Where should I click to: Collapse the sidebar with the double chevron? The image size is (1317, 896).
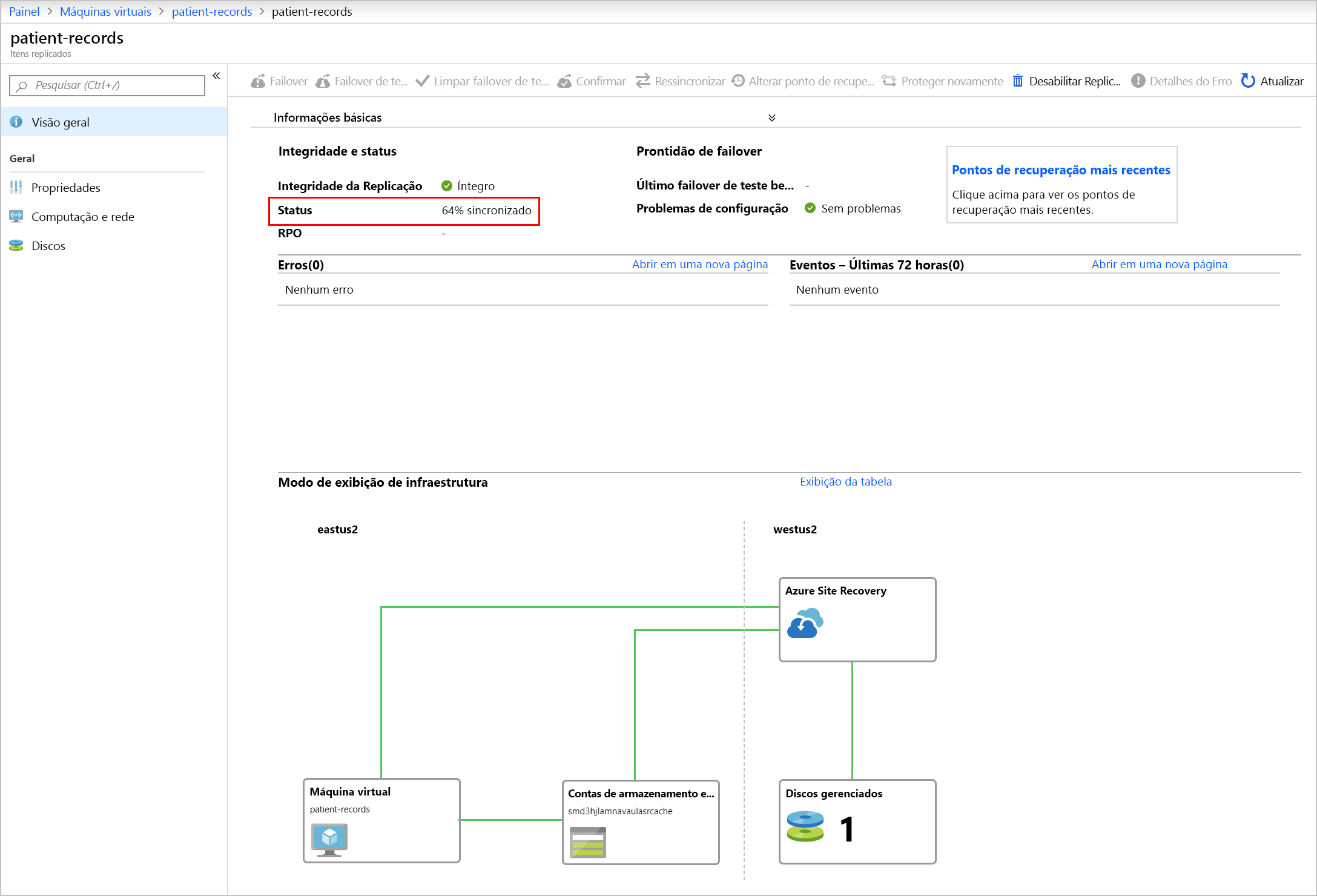(x=216, y=76)
